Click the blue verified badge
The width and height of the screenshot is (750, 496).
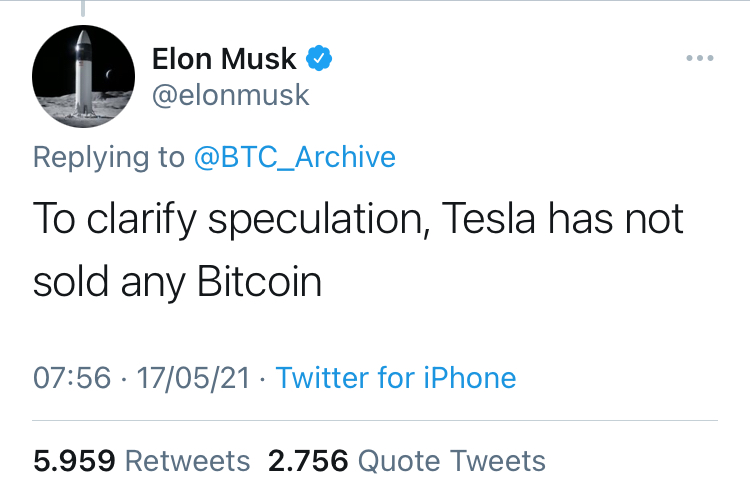click(319, 58)
